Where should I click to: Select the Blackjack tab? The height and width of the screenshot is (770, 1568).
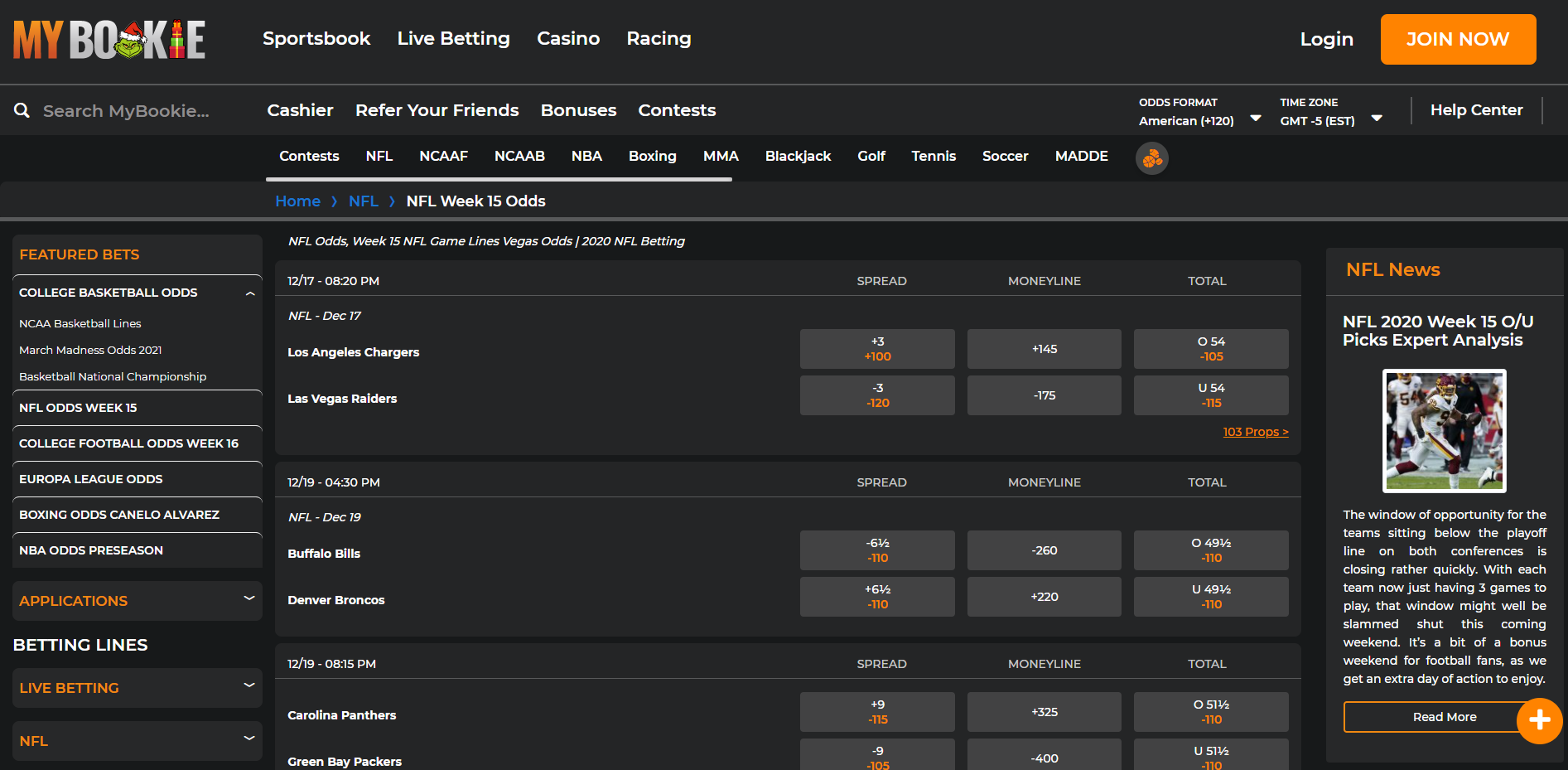798,156
